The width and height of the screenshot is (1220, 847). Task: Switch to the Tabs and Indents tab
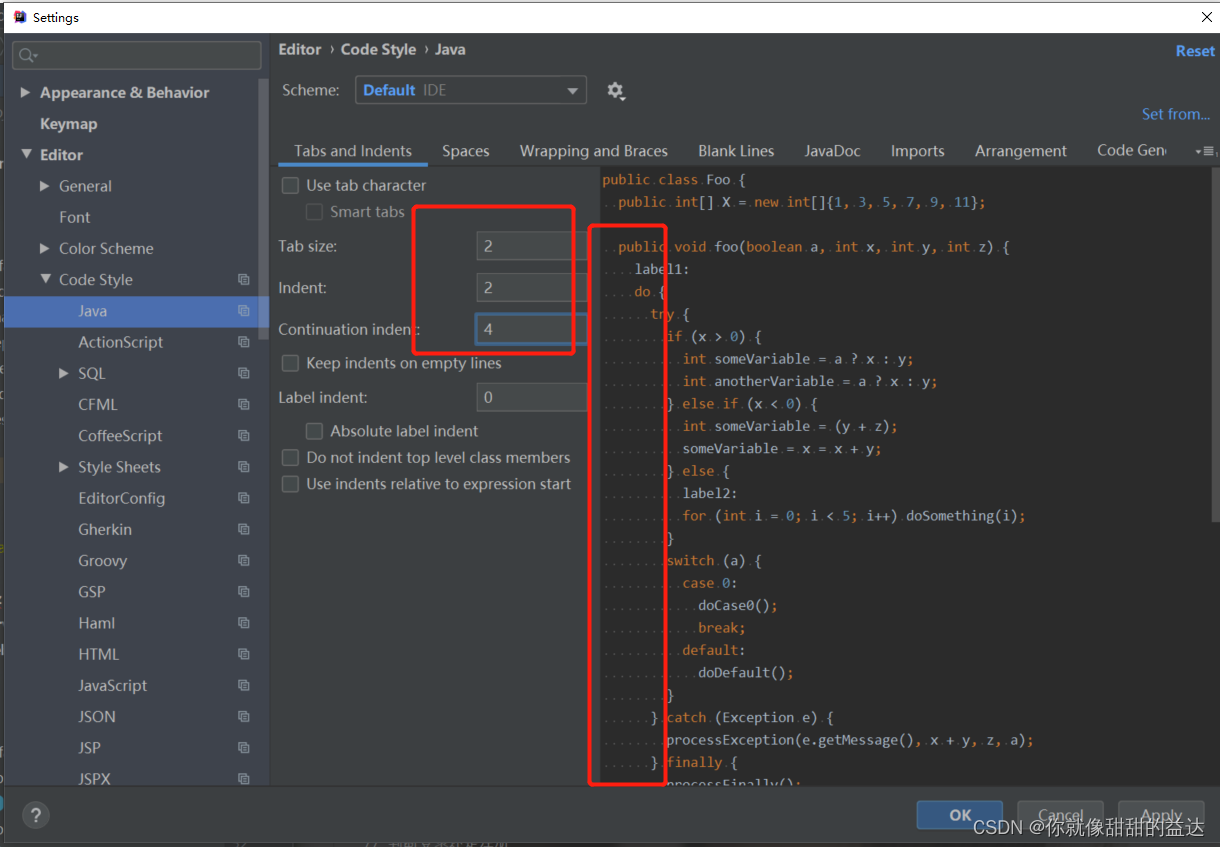tap(353, 151)
